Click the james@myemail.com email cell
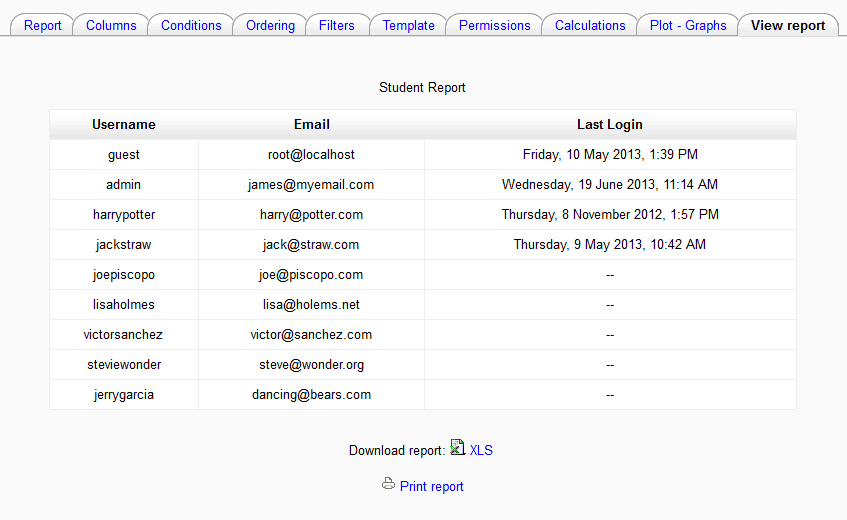This screenshot has width=847, height=520. pyautogui.click(x=311, y=185)
